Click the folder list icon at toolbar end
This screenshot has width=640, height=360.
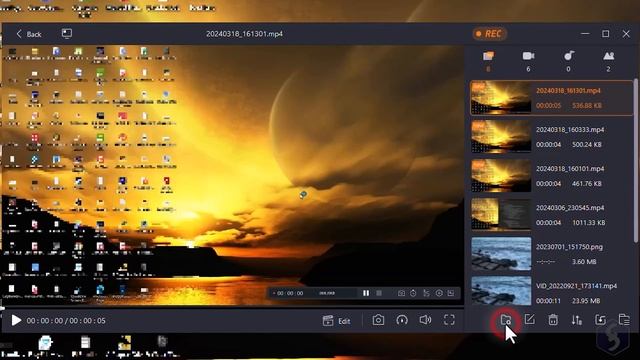(x=624, y=320)
